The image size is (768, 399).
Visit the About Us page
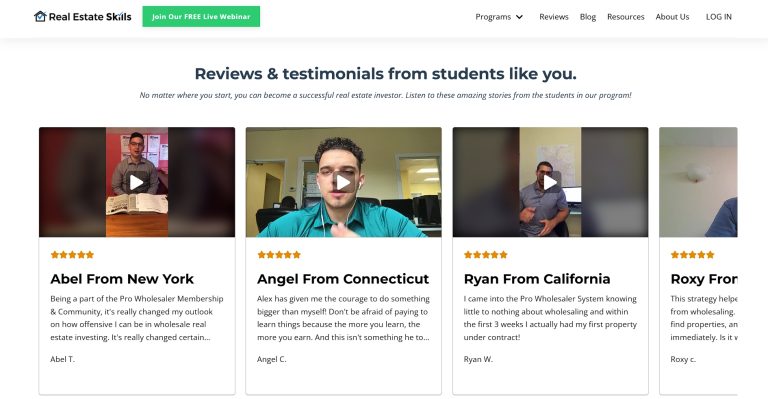(x=672, y=17)
